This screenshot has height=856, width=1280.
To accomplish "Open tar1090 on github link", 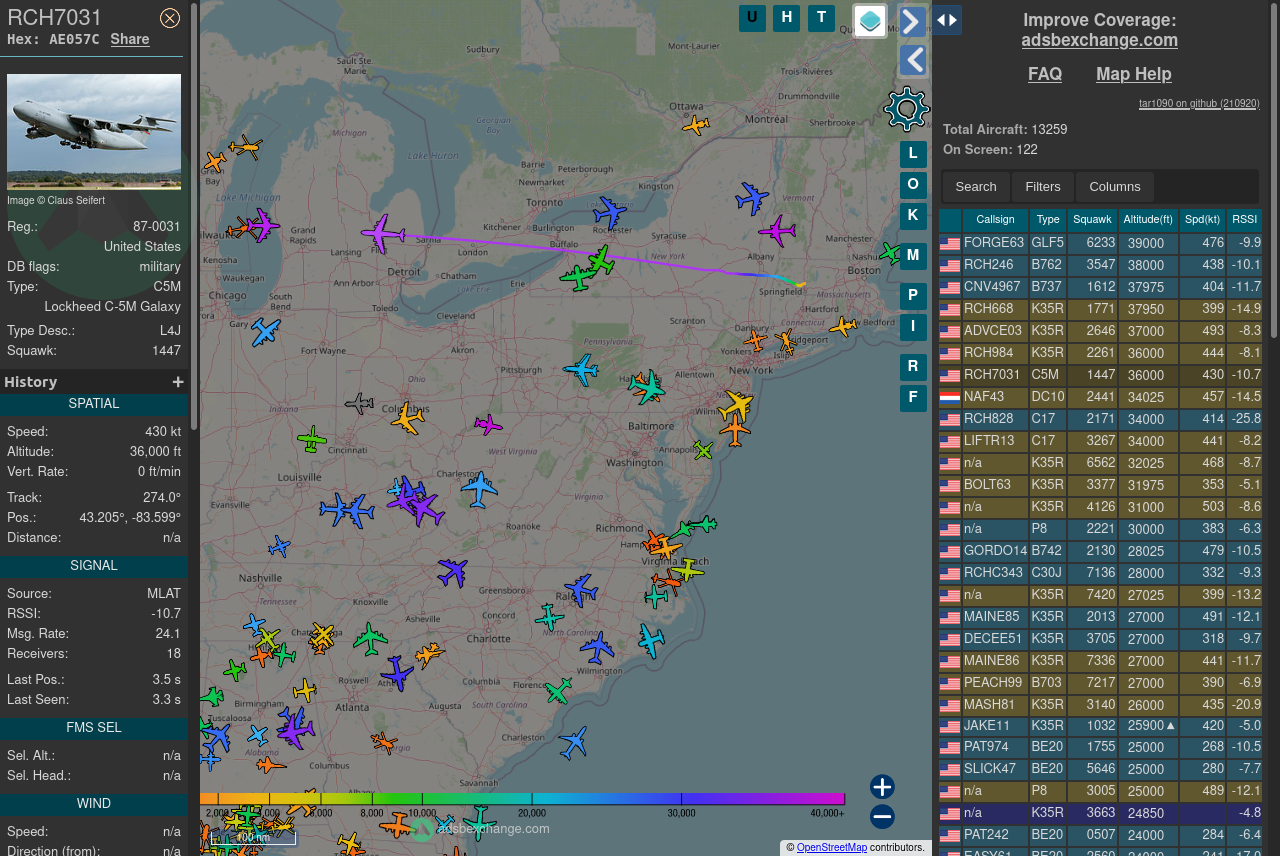I will (x=1199, y=103).
